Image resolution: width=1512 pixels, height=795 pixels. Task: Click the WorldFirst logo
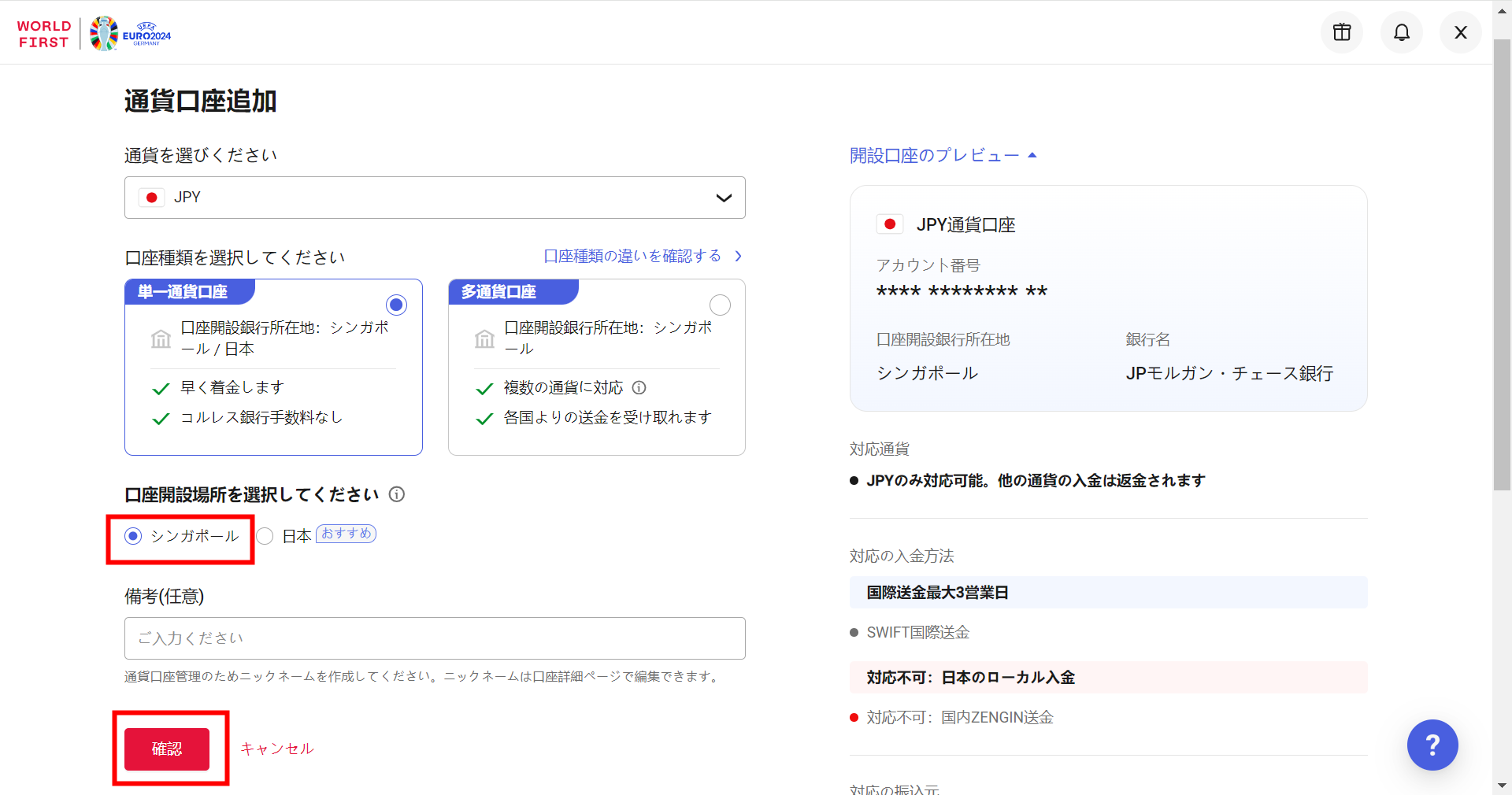tap(44, 34)
